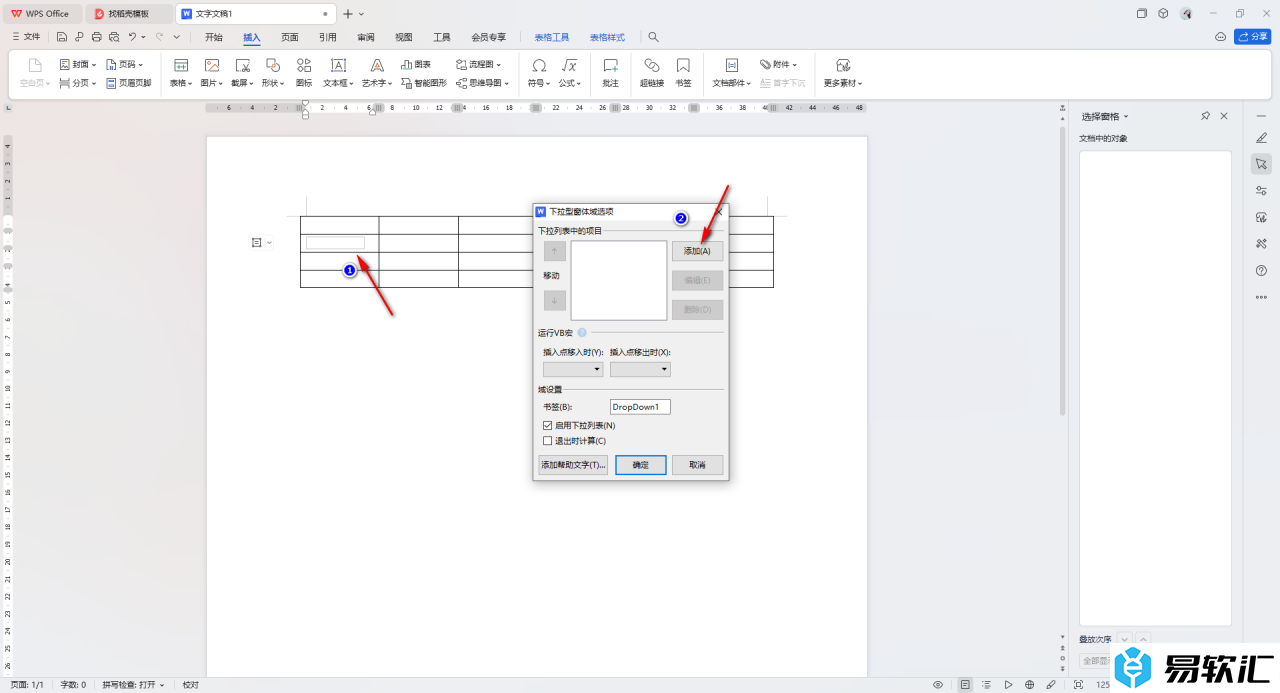
Task: Switch to 找稻壳模板 tab
Action: click(129, 14)
